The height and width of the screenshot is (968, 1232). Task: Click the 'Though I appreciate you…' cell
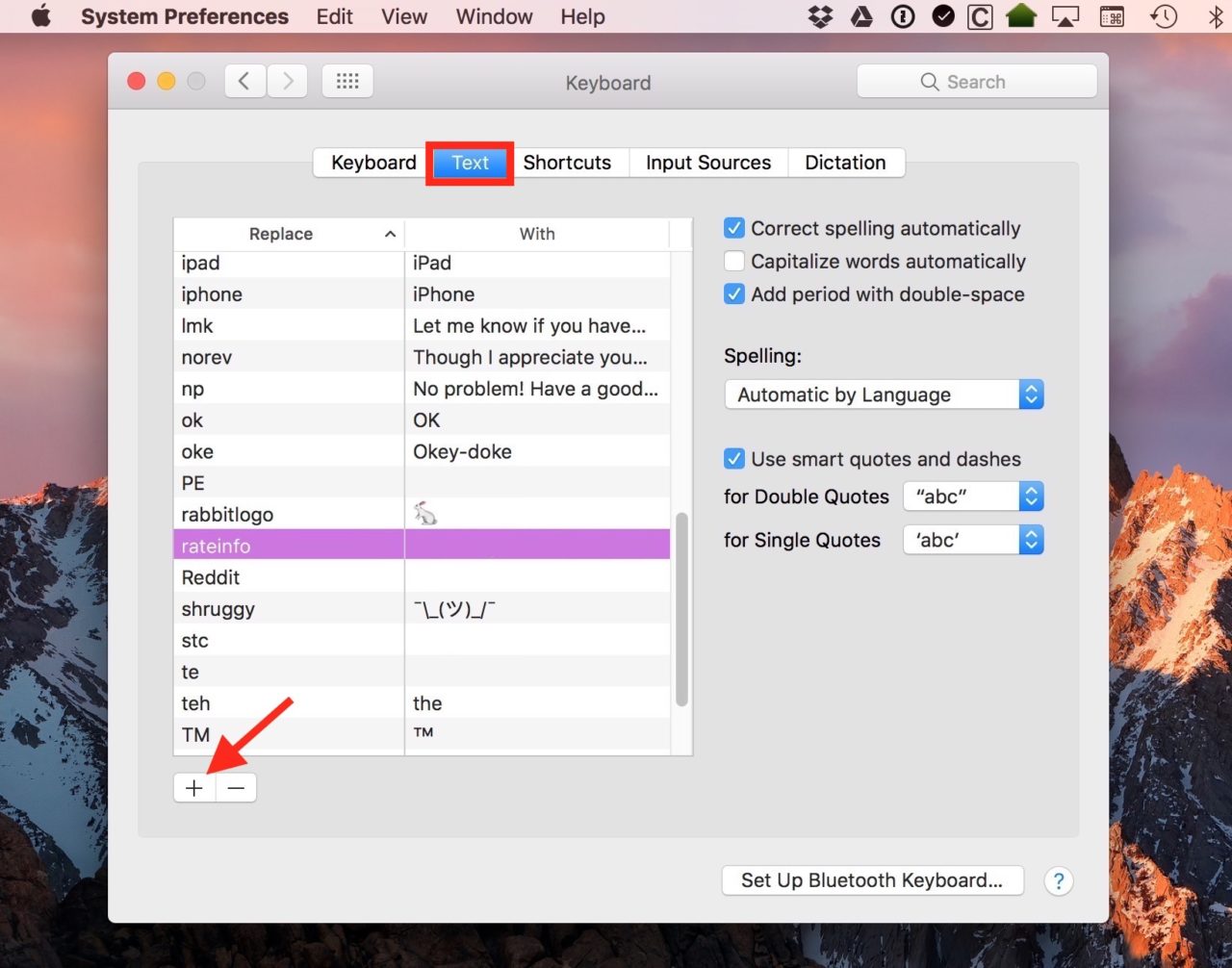[537, 357]
